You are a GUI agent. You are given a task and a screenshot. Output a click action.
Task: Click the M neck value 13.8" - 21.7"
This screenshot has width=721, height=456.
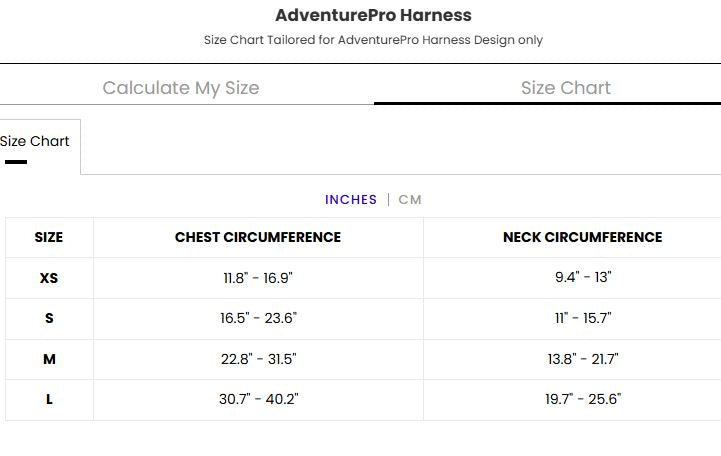[x=583, y=359]
